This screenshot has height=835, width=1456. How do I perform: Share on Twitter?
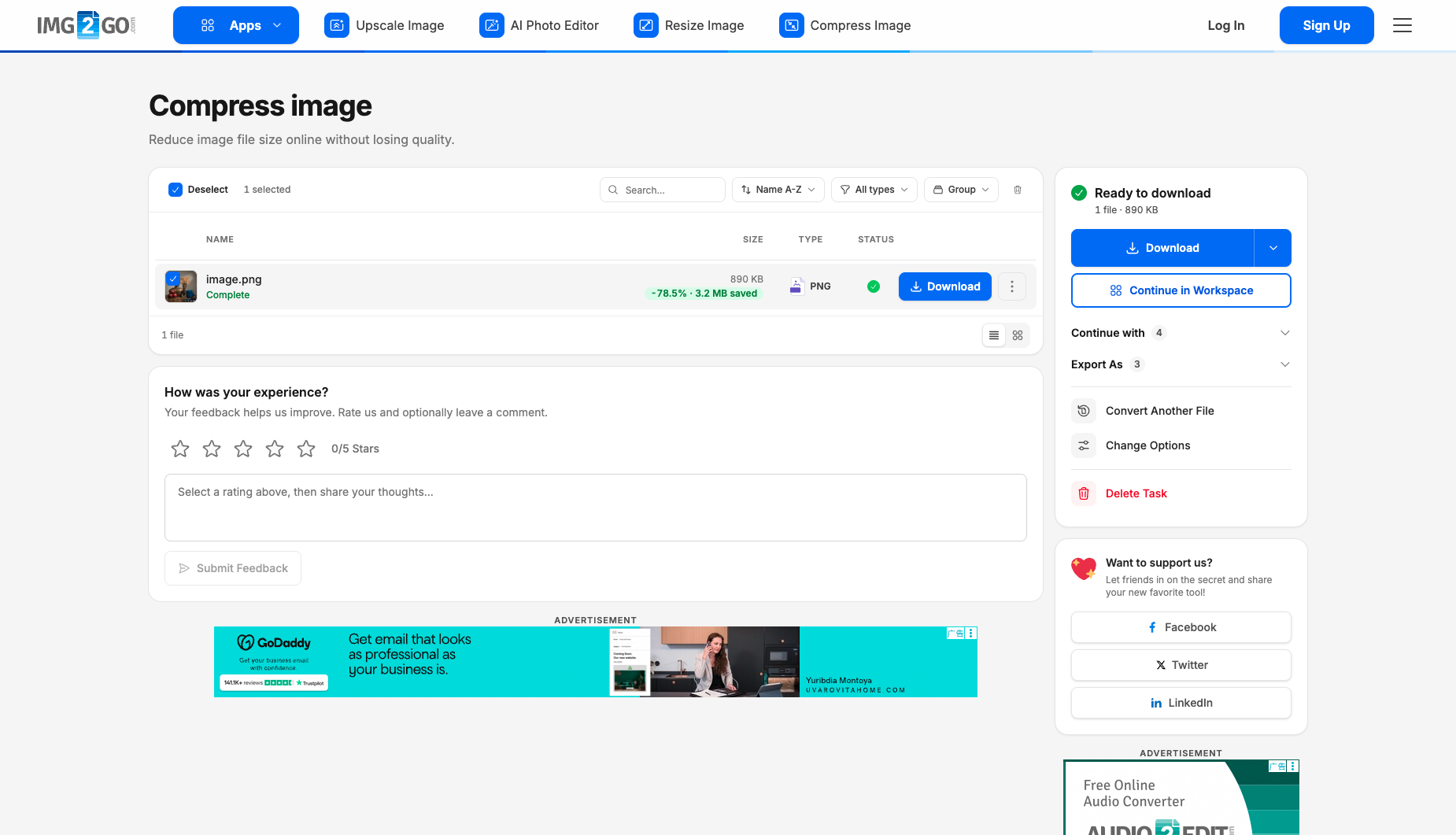pyautogui.click(x=1181, y=665)
